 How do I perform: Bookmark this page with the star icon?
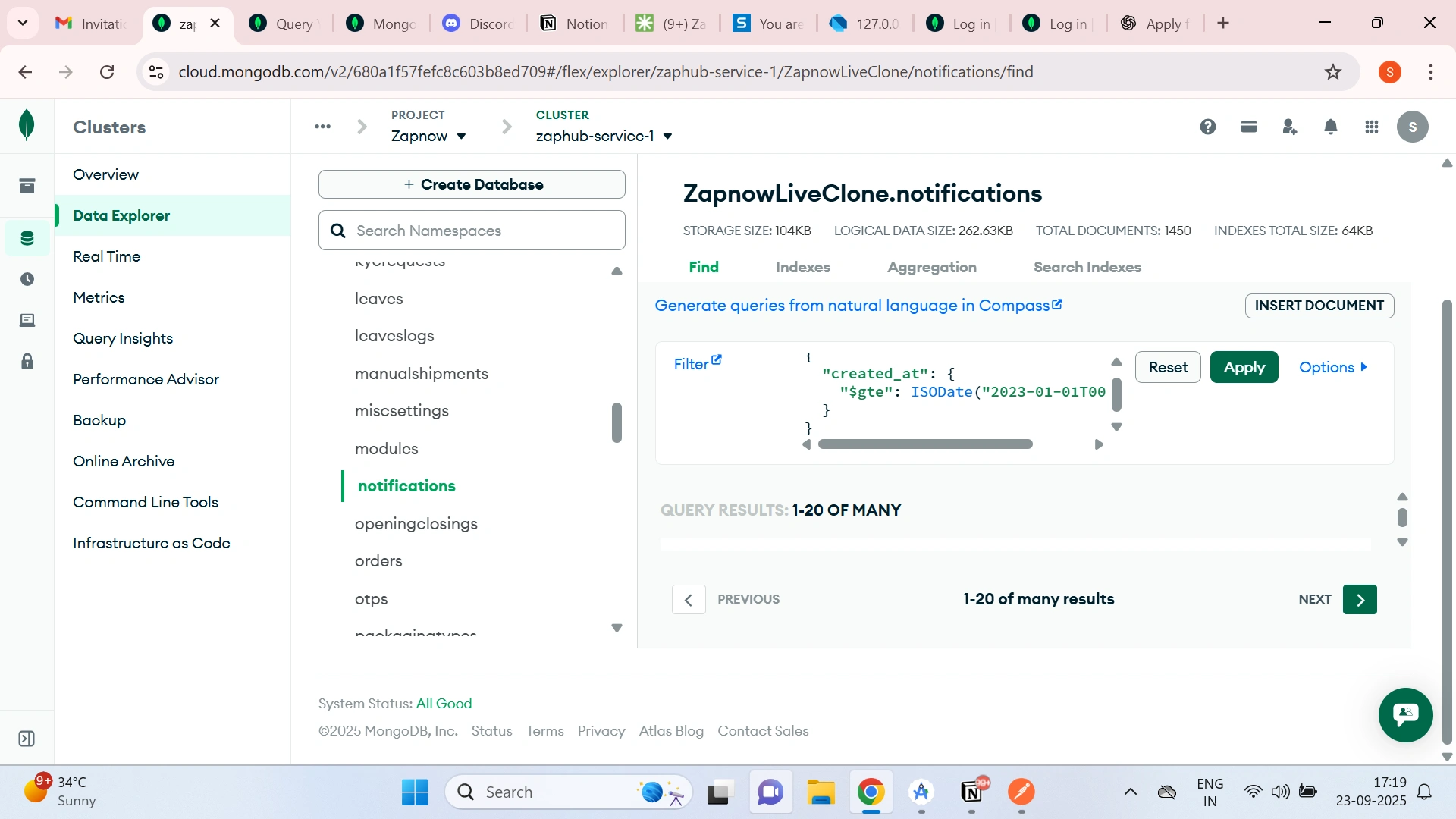[1333, 72]
